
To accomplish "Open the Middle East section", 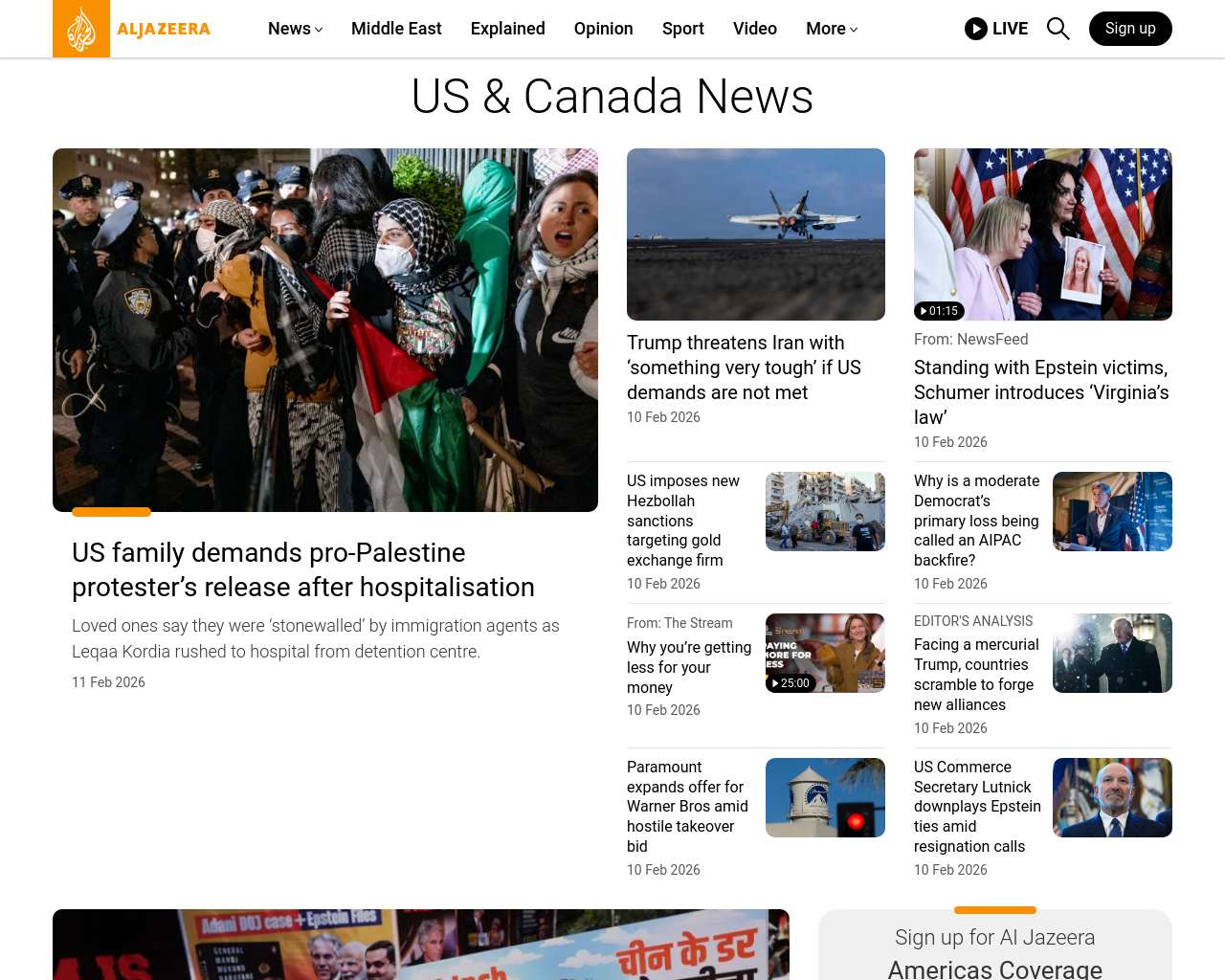I will tap(396, 29).
